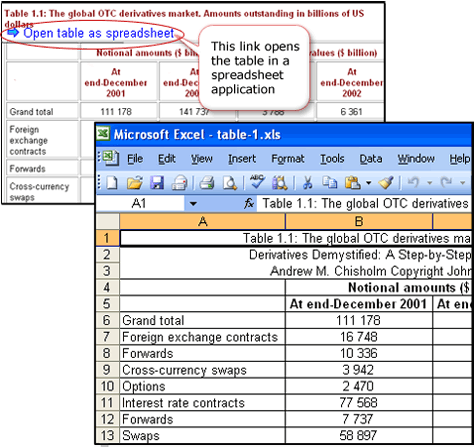Click the Redo arrow icon
The image size is (475, 448).
click(x=446, y=182)
